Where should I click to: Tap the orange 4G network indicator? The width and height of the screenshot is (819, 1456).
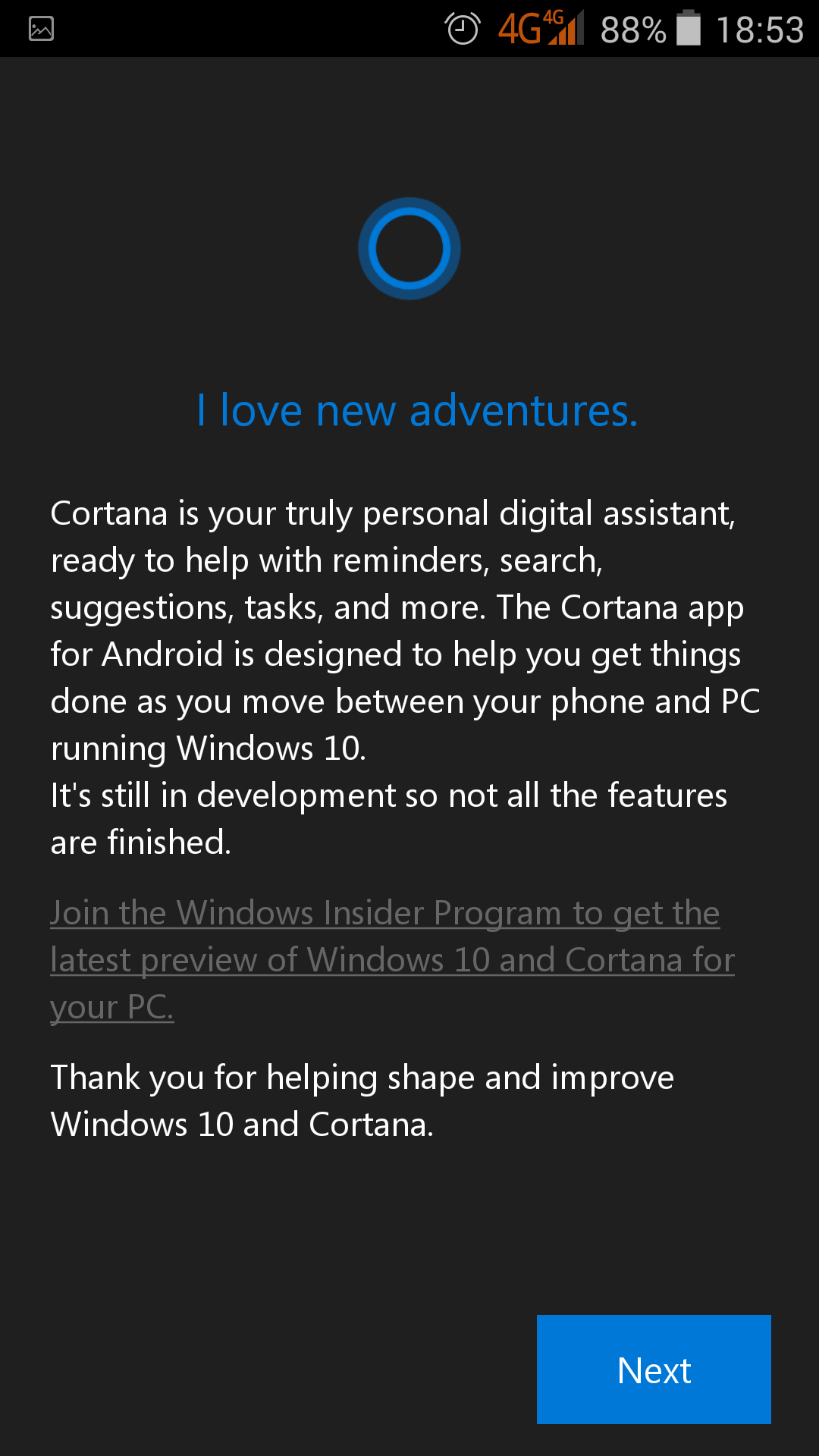click(519, 30)
